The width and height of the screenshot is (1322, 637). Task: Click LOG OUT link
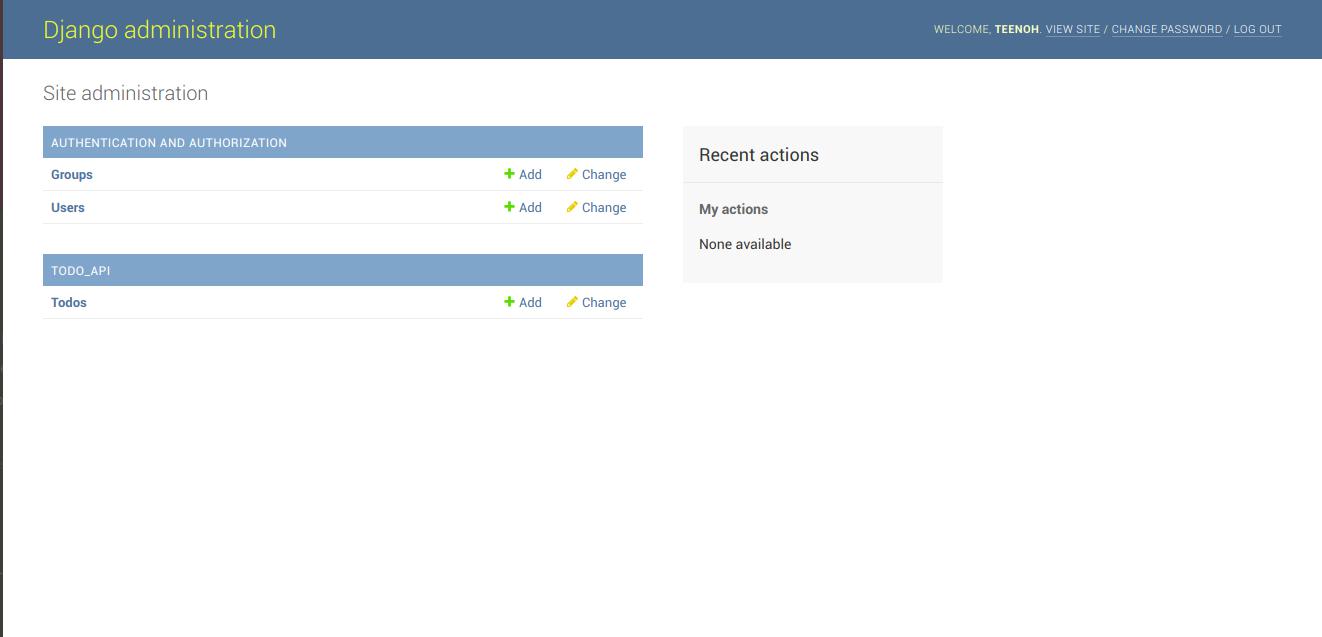[x=1257, y=29]
